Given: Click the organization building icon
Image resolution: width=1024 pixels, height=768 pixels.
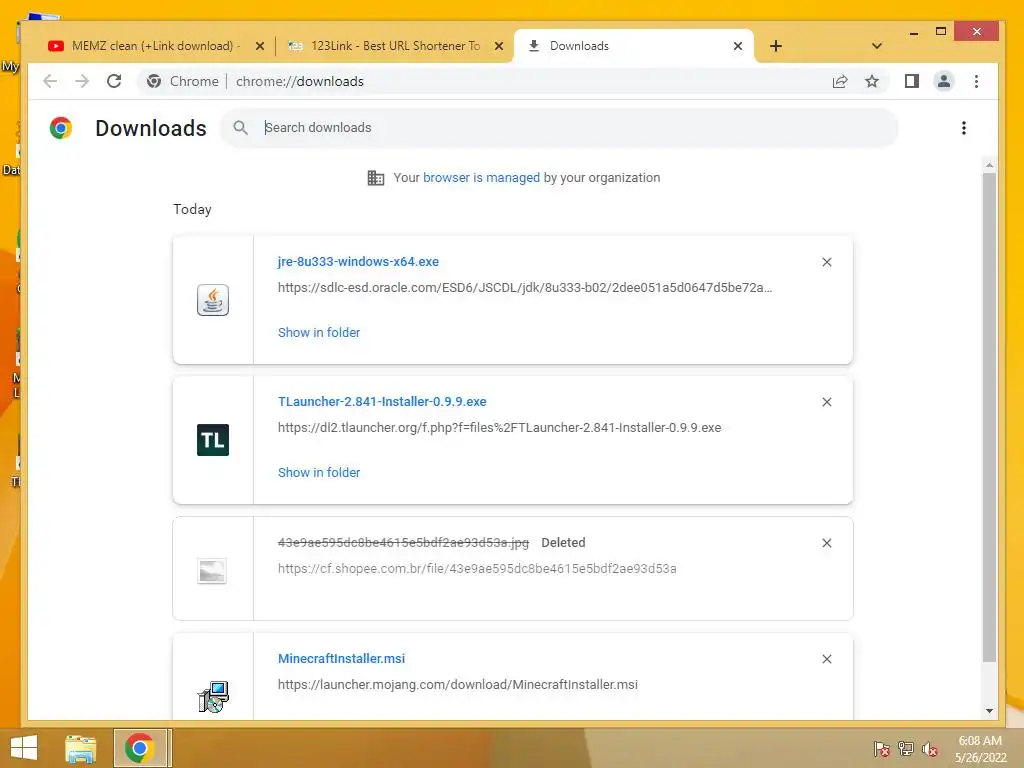Looking at the screenshot, I should pyautogui.click(x=376, y=178).
